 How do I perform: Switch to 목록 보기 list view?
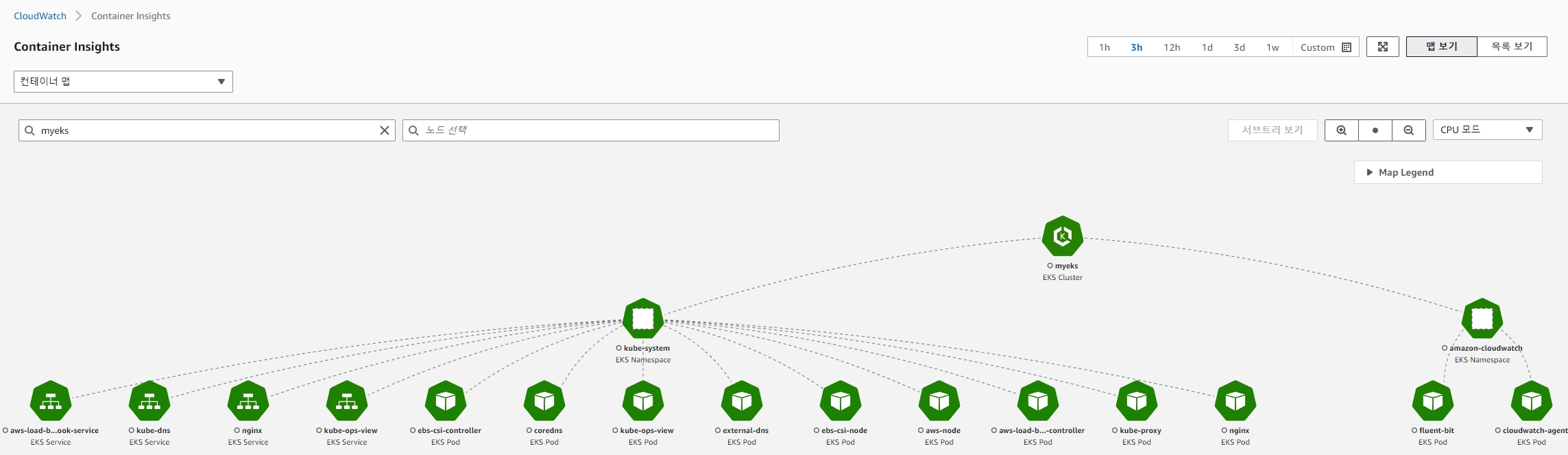pyautogui.click(x=1512, y=47)
